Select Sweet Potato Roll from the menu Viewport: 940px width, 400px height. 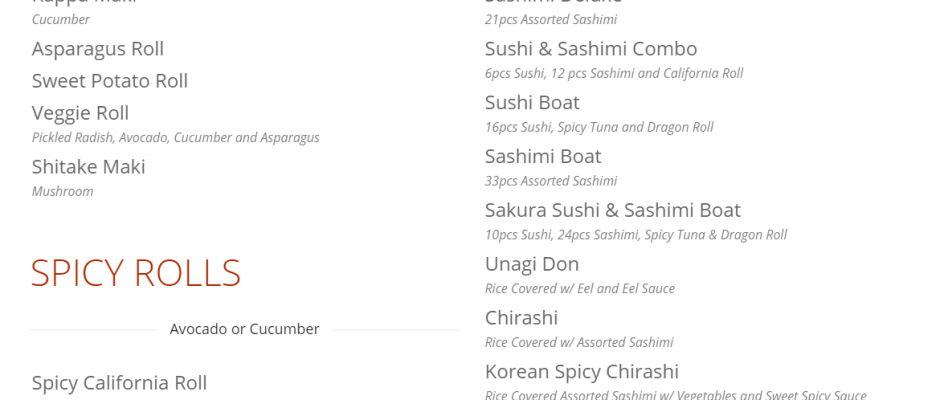(109, 81)
